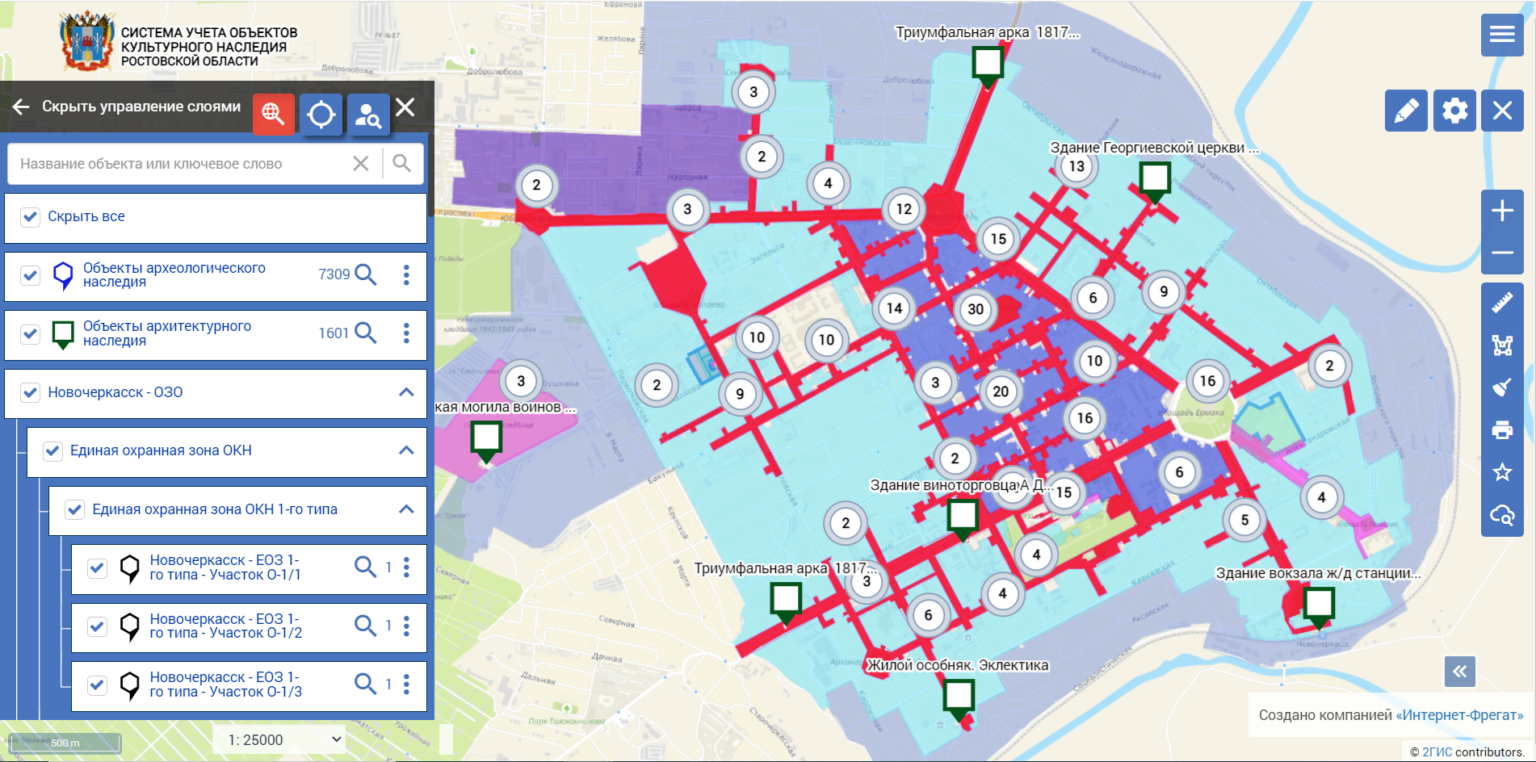The image size is (1536, 762).
Task: Collapse the 'Единая охранная зона ОКН' group
Action: click(x=406, y=450)
